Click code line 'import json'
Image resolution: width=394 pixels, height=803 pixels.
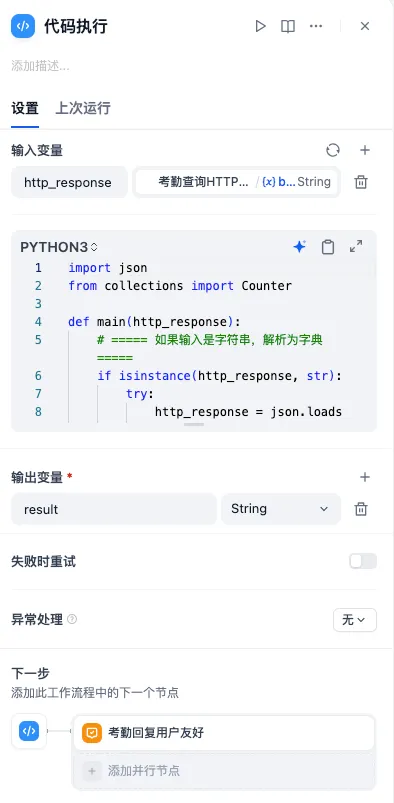pyautogui.click(x=108, y=268)
